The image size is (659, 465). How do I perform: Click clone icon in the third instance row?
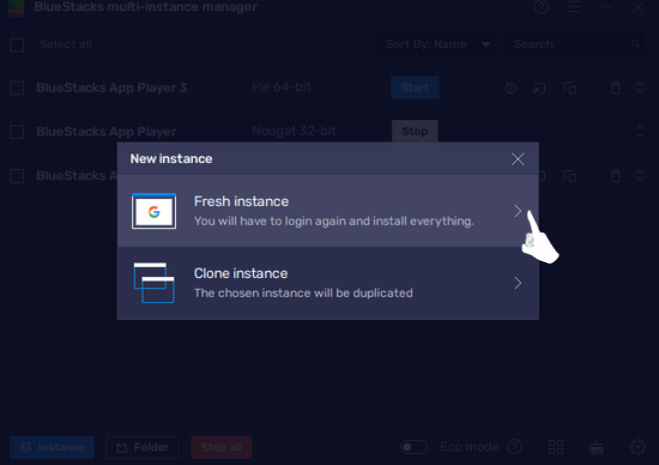(x=569, y=176)
